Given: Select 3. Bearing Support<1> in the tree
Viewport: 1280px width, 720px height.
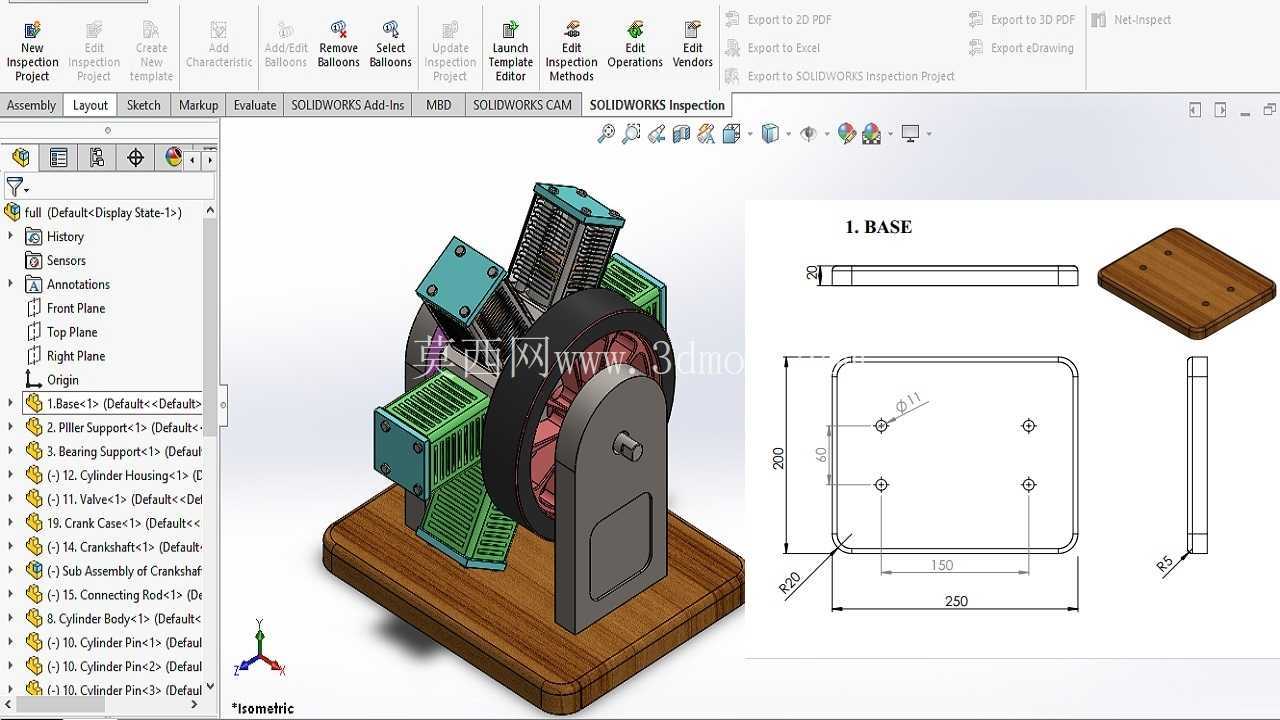Looking at the screenshot, I should point(114,451).
